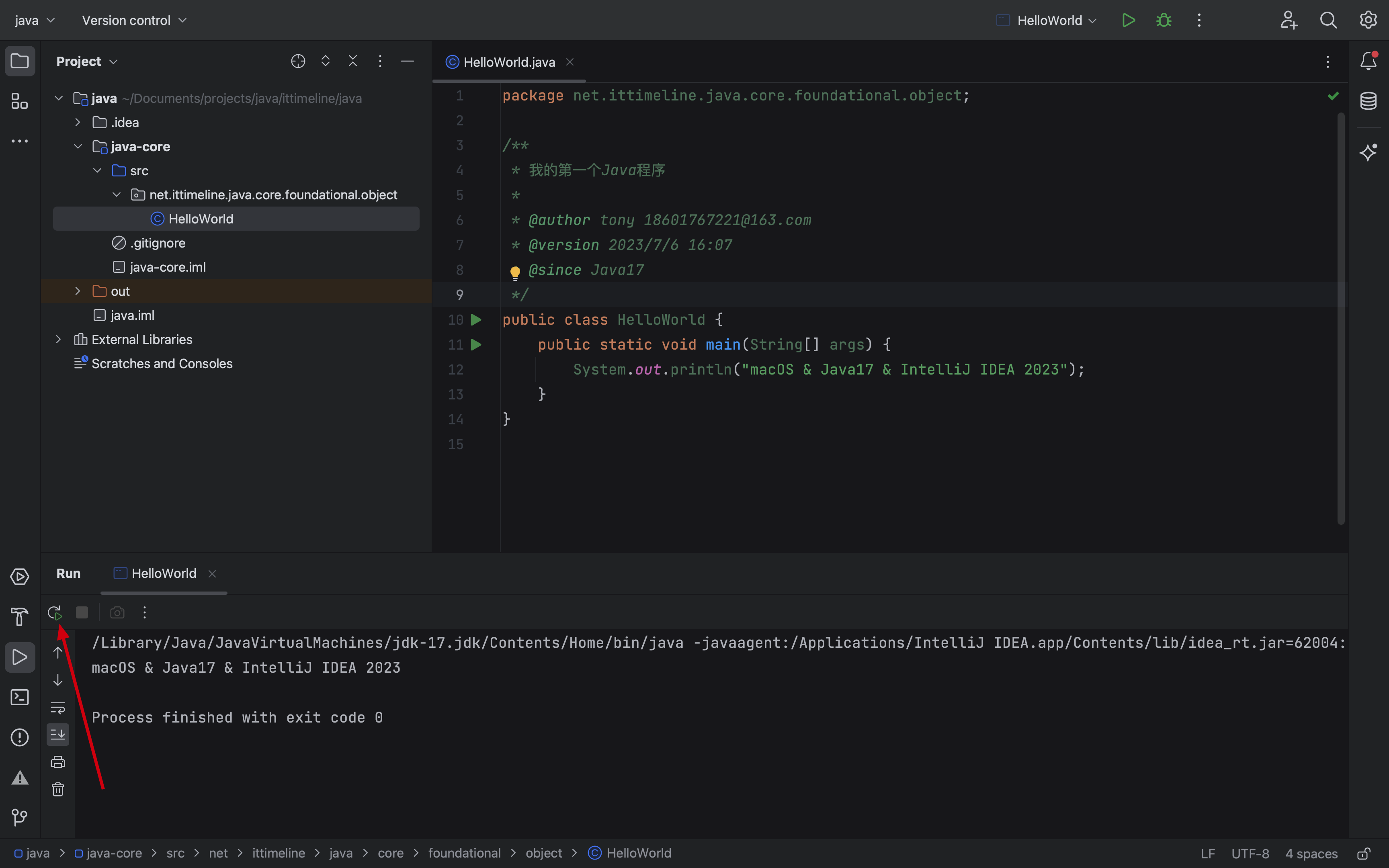Click Up the Stack Trace arrow icon
Image resolution: width=1389 pixels, height=868 pixels.
pyautogui.click(x=58, y=653)
